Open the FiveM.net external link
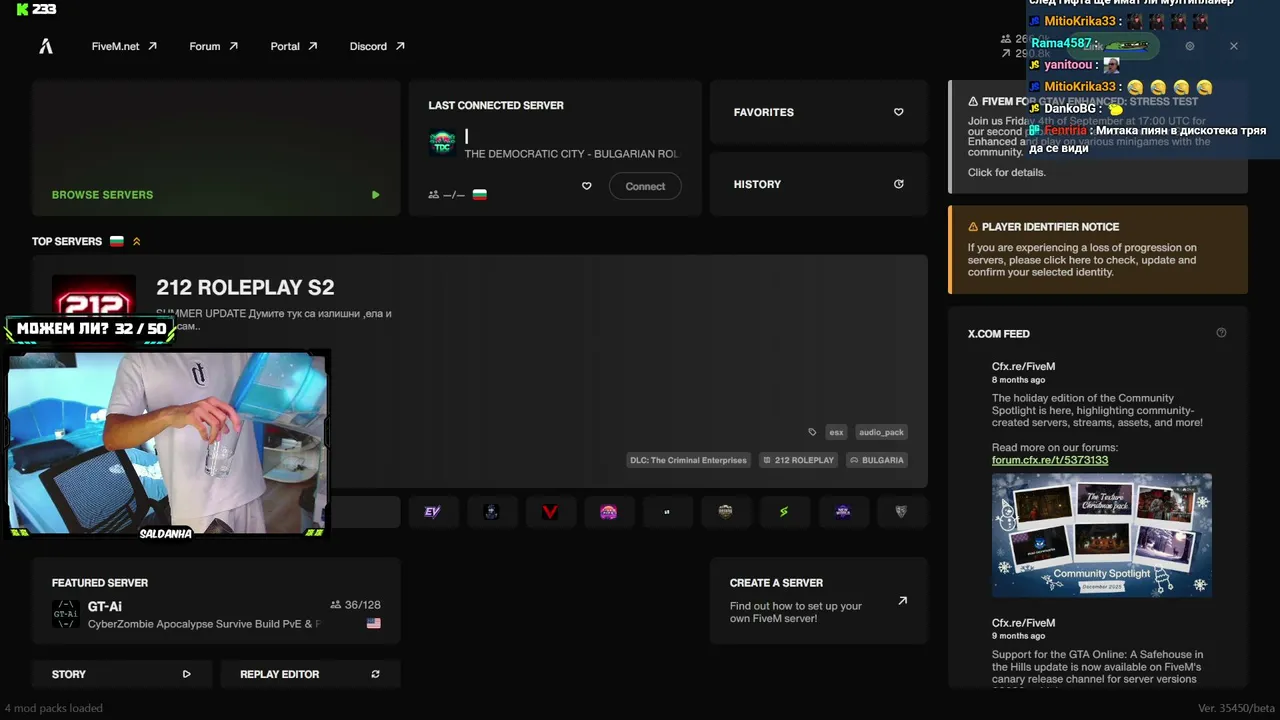This screenshot has height=720, width=1280. [124, 46]
